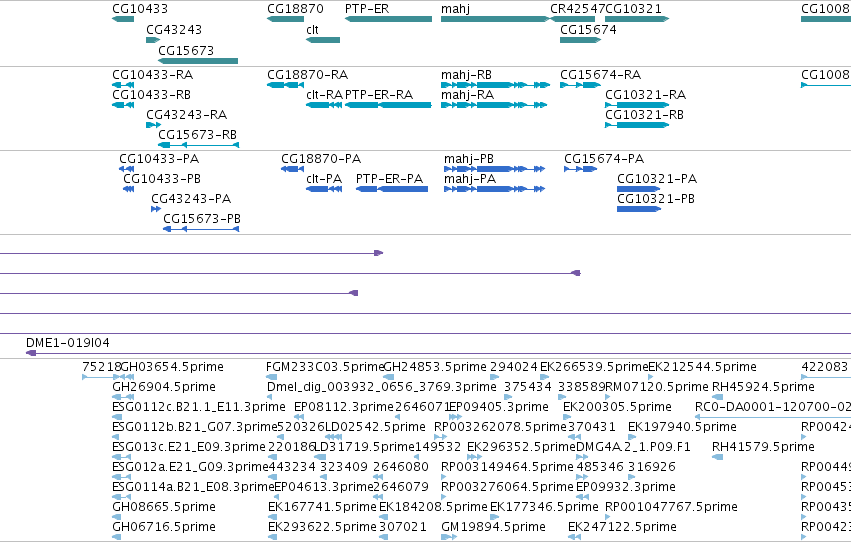Click transcript label CG10321-RB

645,115
